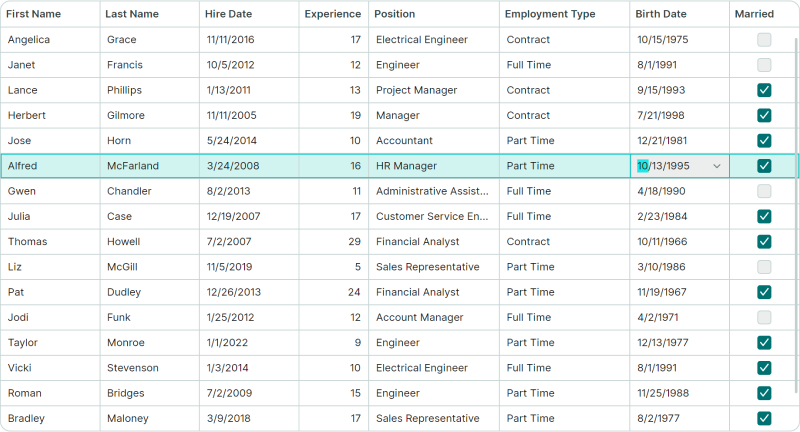Uncheck Married for Bradley Maloney
The height and width of the screenshot is (432, 800).
pos(764,418)
